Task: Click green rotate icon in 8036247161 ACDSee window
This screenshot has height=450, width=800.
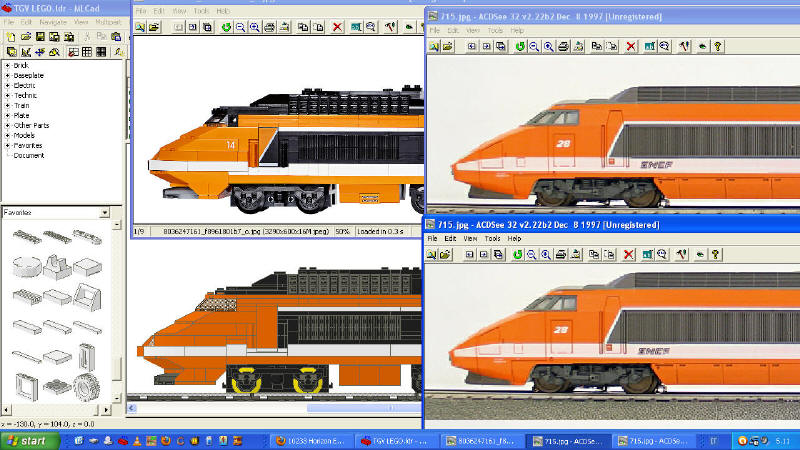Action: click(226, 27)
